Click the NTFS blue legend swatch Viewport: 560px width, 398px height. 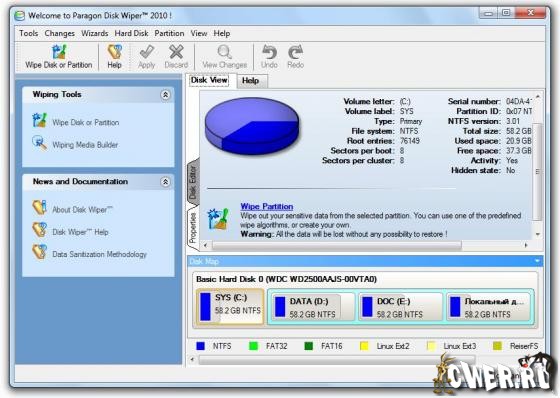click(201, 345)
